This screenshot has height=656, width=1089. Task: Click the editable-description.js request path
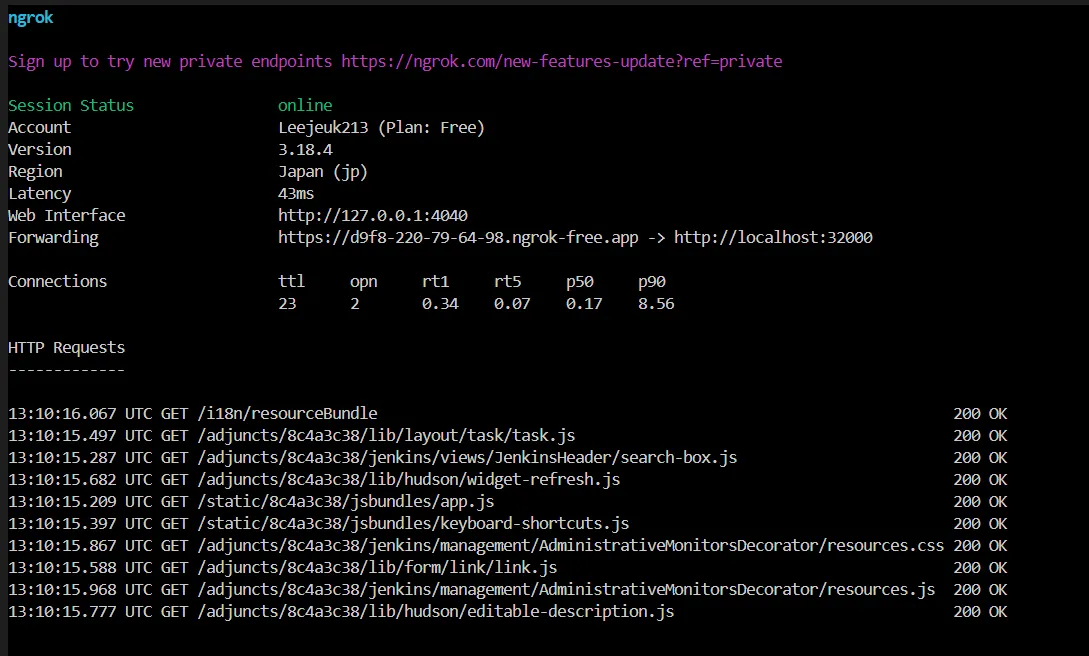click(435, 612)
